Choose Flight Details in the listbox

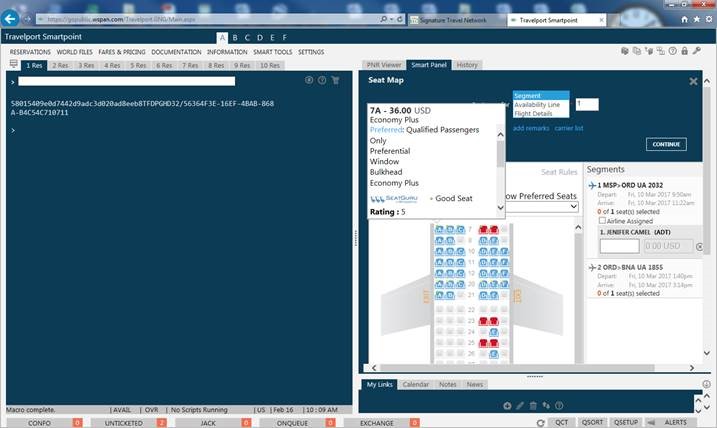pos(541,113)
